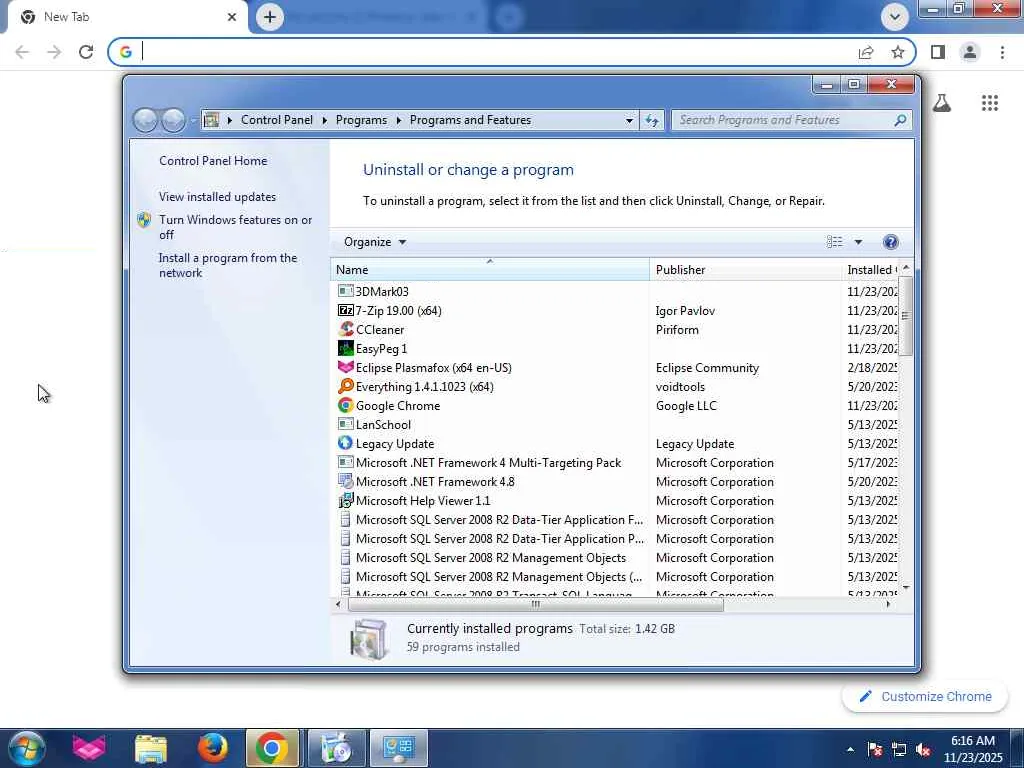Expand the arrow after Control Panel breadcrumb
This screenshot has height=768, width=1024.
click(x=325, y=120)
